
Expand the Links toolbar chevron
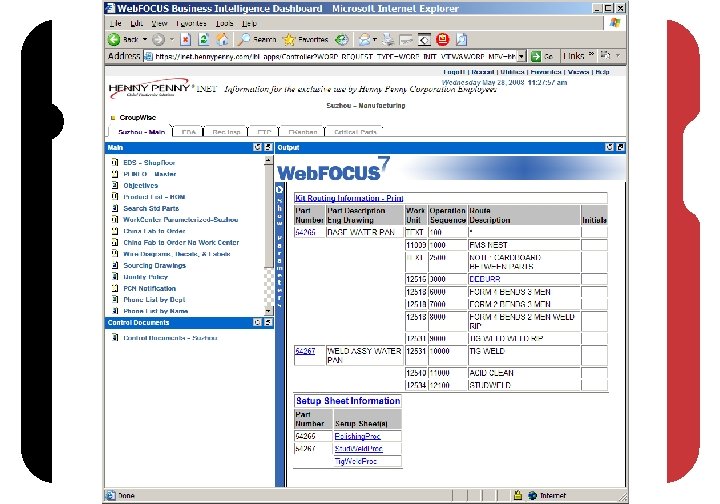(591, 55)
